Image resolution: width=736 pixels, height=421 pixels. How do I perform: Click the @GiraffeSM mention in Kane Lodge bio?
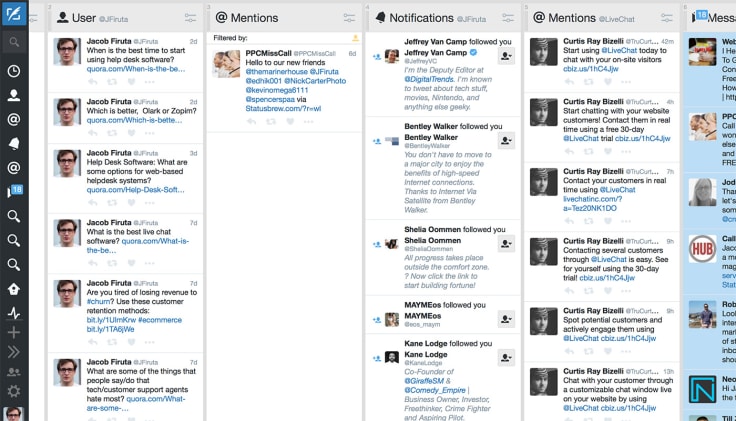(424, 381)
